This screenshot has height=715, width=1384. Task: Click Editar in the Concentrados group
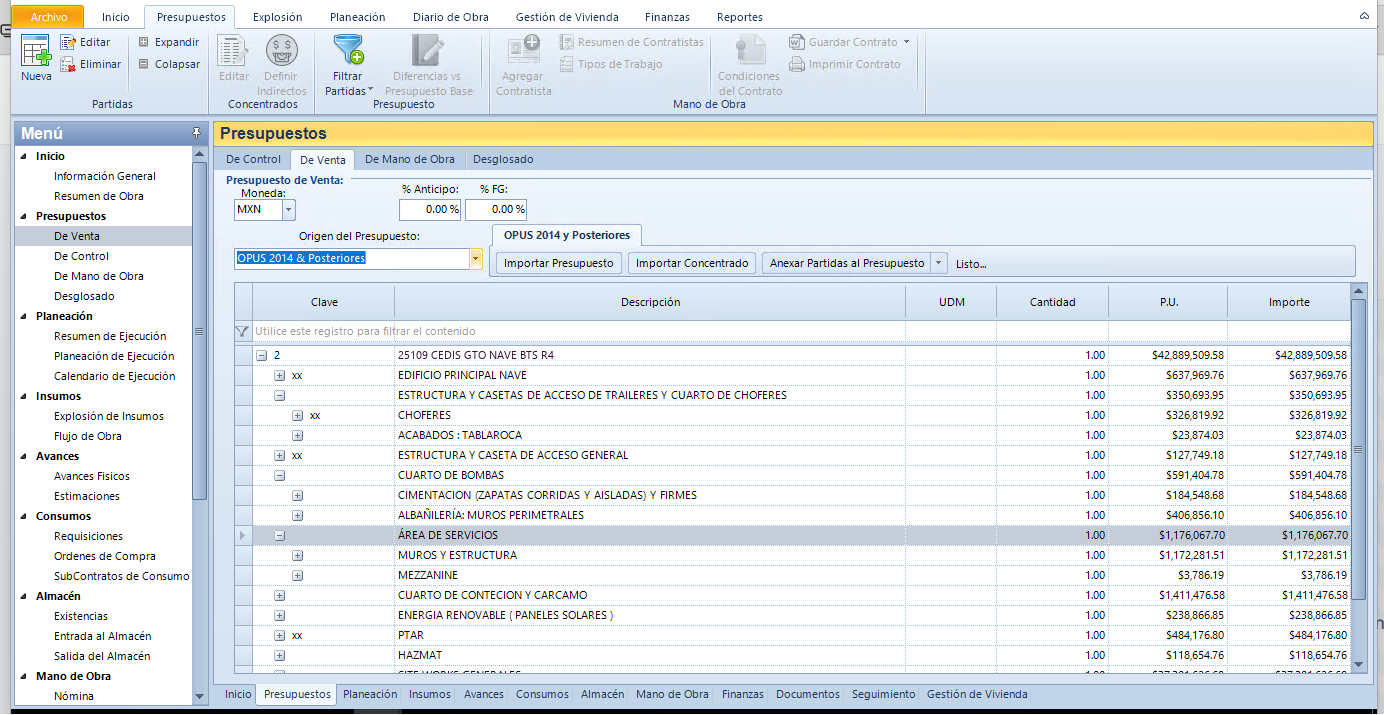pyautogui.click(x=234, y=58)
